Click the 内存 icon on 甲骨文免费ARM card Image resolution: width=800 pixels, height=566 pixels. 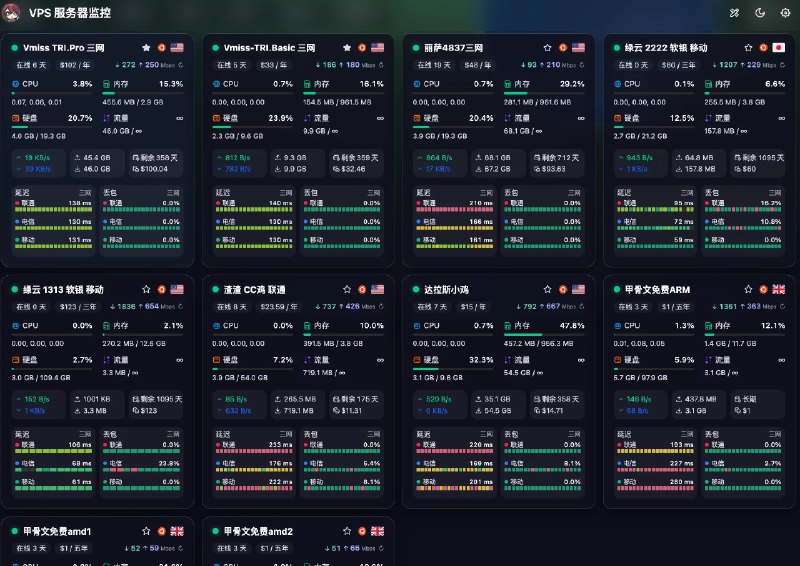pyautogui.click(x=708, y=326)
